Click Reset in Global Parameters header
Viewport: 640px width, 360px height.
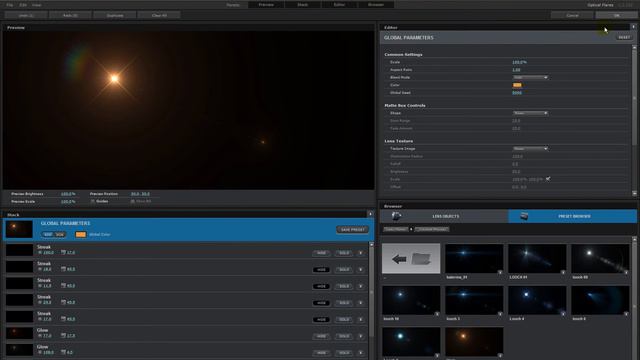click(x=624, y=37)
